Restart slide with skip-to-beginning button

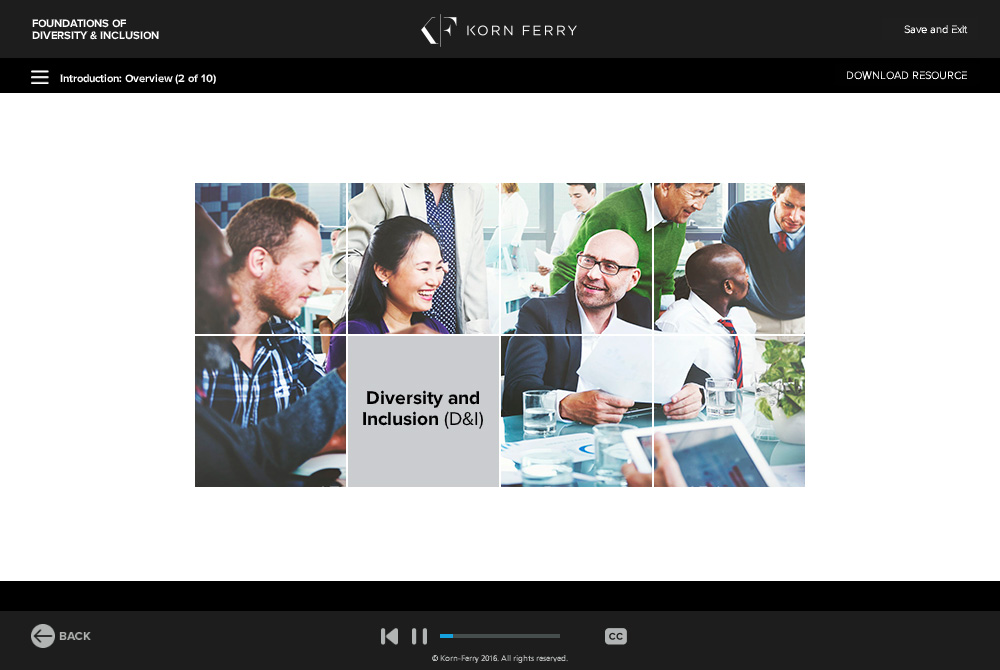(389, 636)
